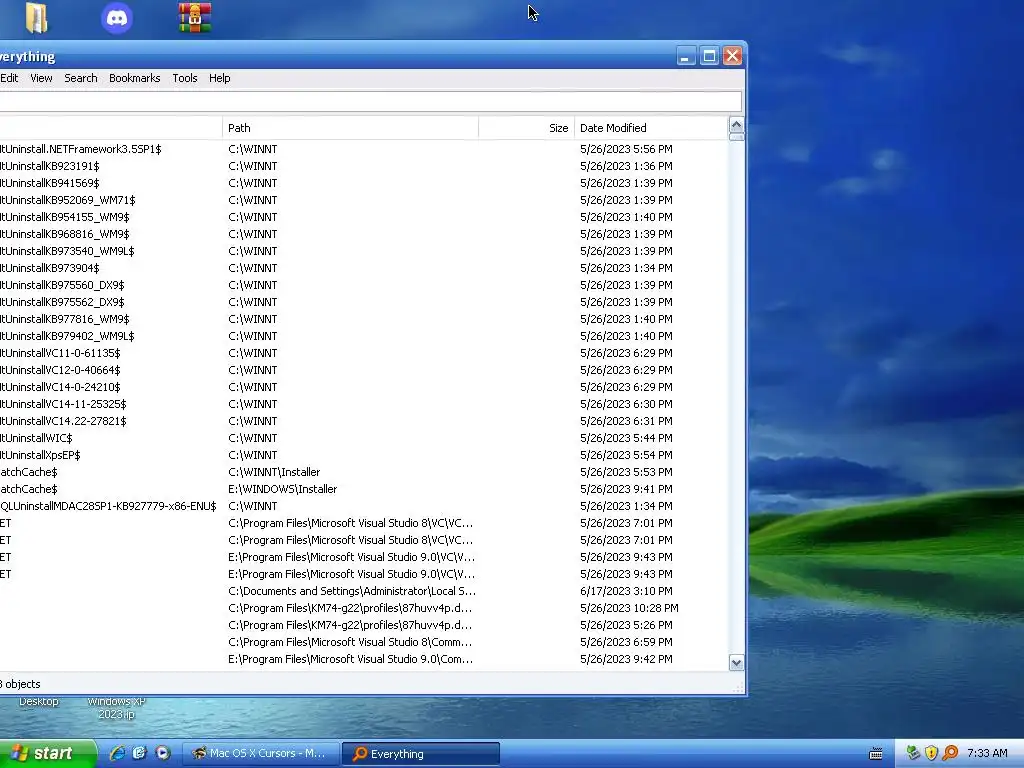Image resolution: width=1024 pixels, height=768 pixels.
Task: Click the path C:\Documents and Settings\Administrator\Local S...
Action: (352, 590)
